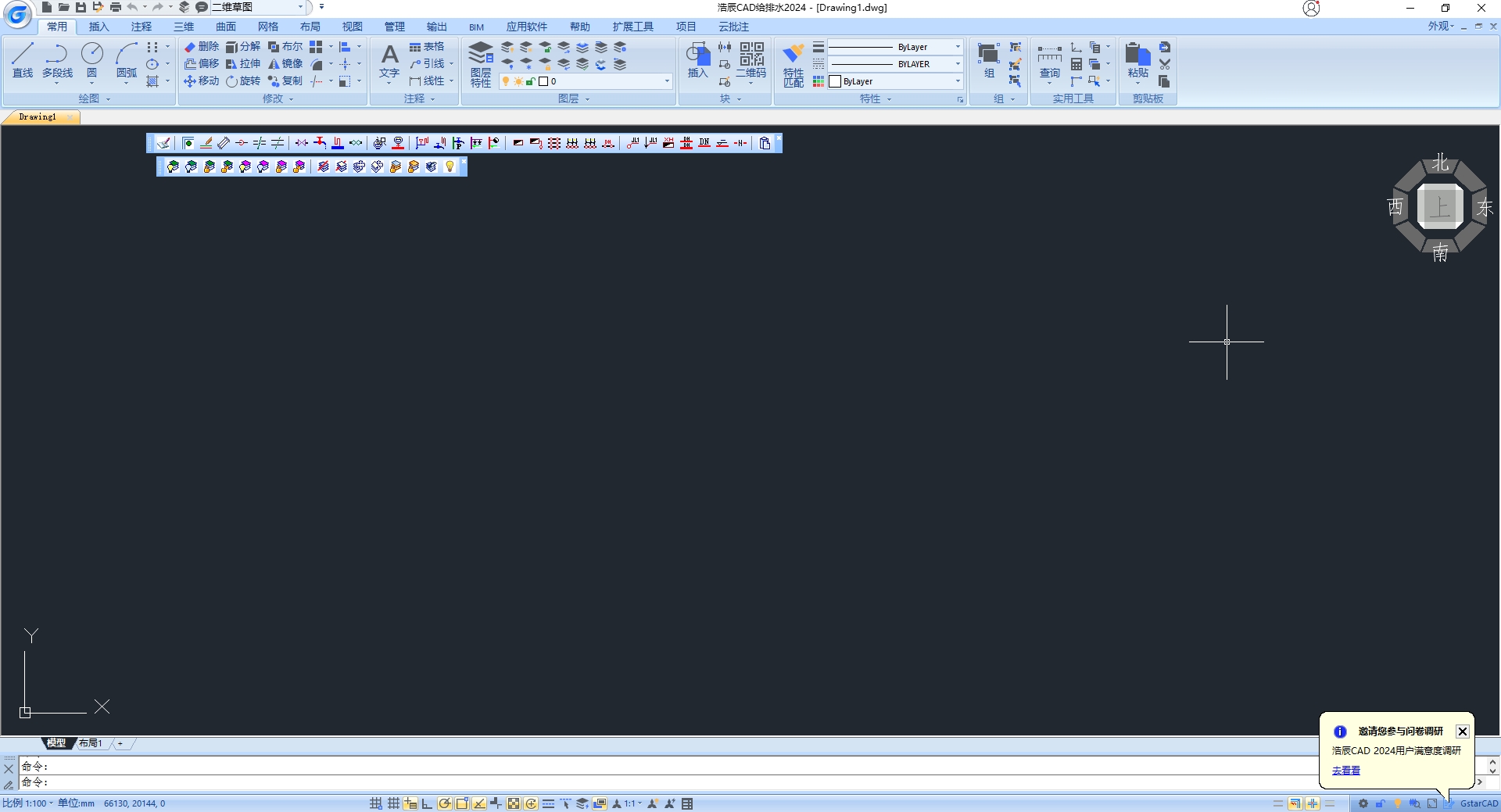Open the 比例 1:100 scale dropdown
This screenshot has height=812, width=1501.
point(28,803)
